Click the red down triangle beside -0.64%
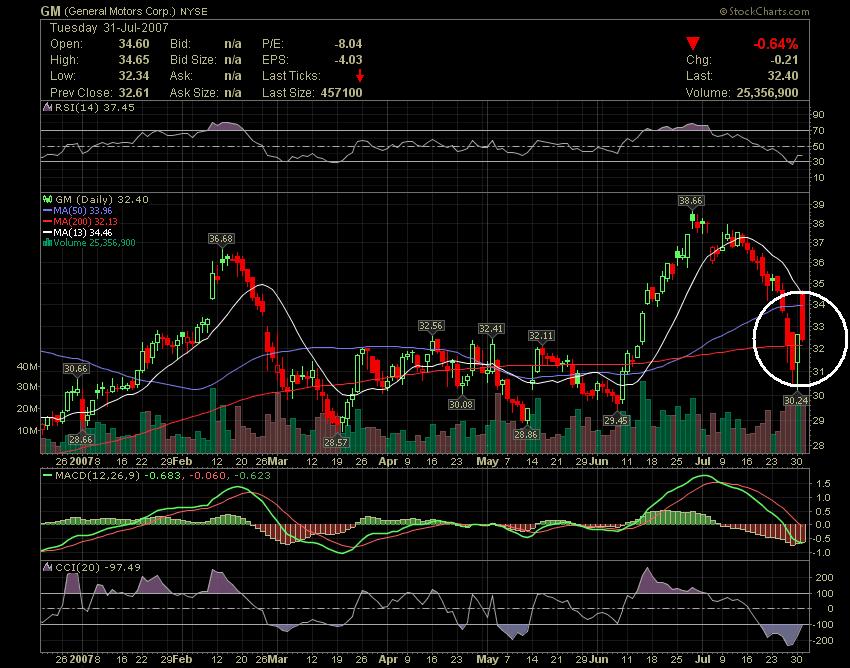The height and width of the screenshot is (668, 850). click(693, 43)
